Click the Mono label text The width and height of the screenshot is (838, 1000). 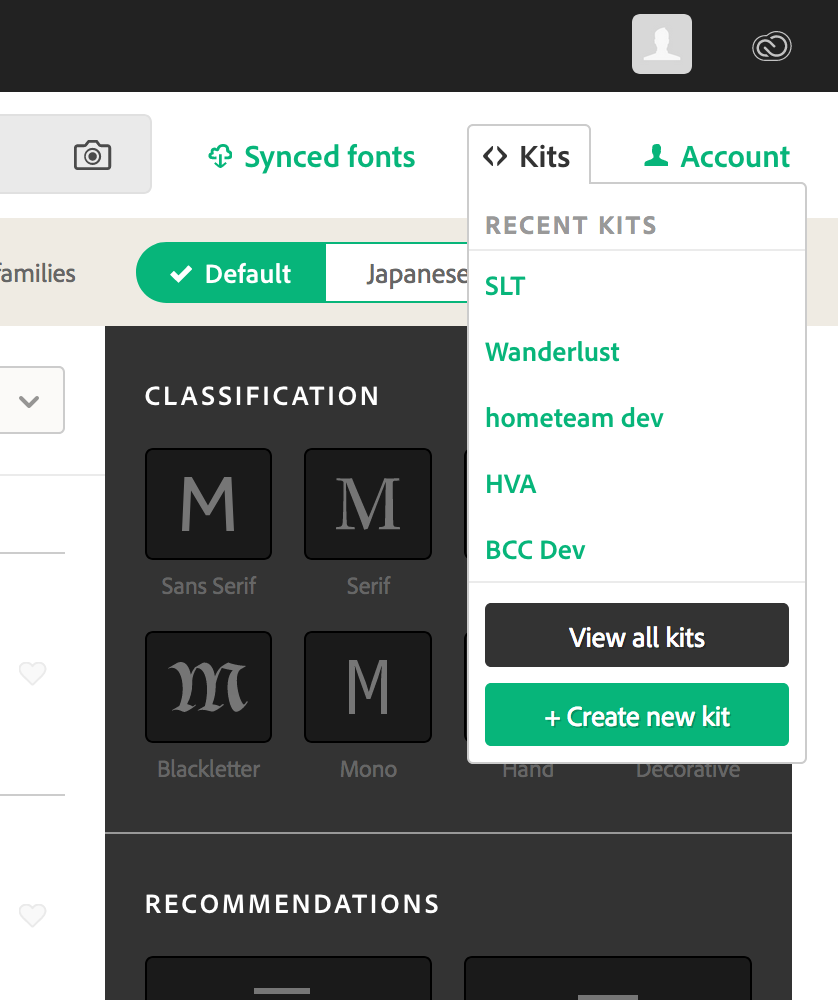[x=368, y=768]
